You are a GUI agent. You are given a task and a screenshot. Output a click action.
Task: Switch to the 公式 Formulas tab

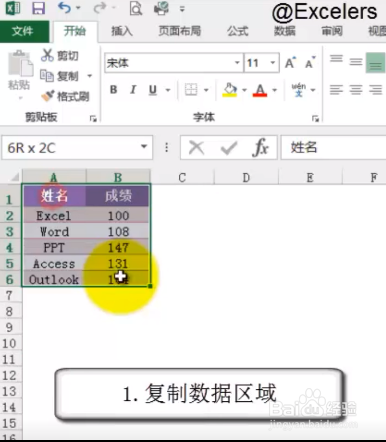tap(237, 31)
